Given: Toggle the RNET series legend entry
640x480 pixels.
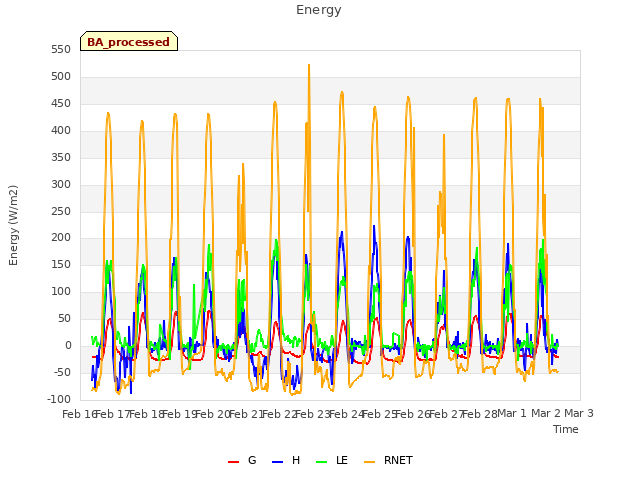Looking at the screenshot, I should [389, 460].
